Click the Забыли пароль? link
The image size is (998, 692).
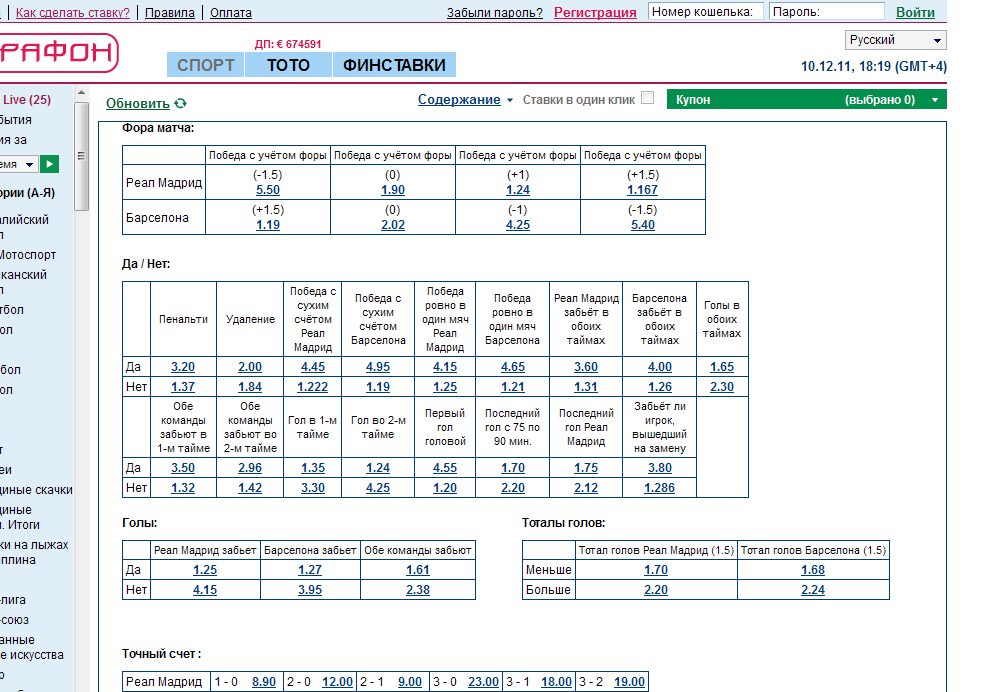(x=495, y=13)
